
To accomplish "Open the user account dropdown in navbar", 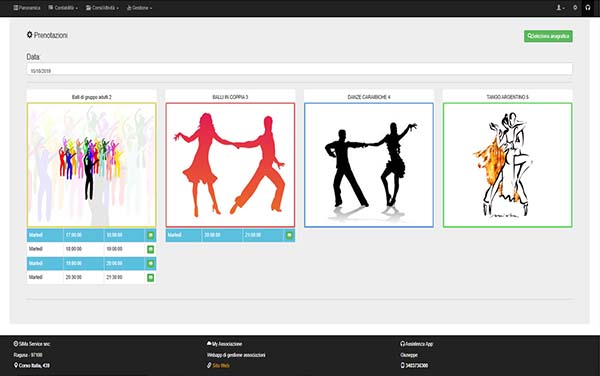I will (560, 8).
